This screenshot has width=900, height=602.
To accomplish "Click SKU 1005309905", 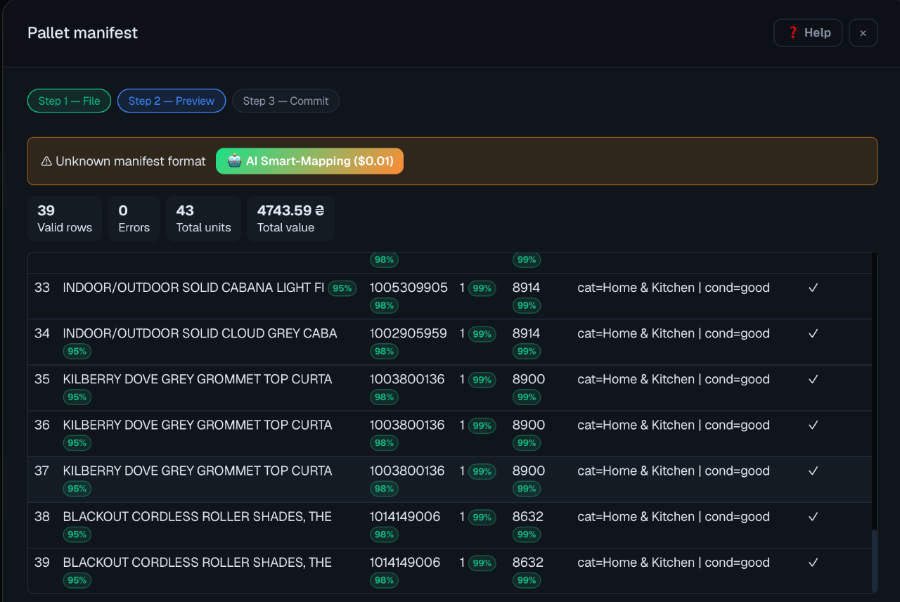I will click(408, 288).
